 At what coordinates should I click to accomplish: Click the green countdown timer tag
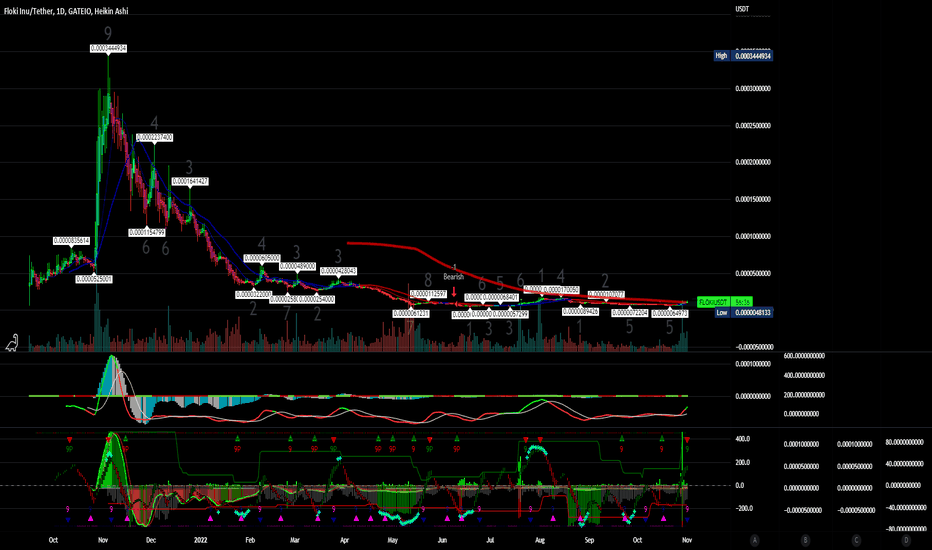(742, 302)
